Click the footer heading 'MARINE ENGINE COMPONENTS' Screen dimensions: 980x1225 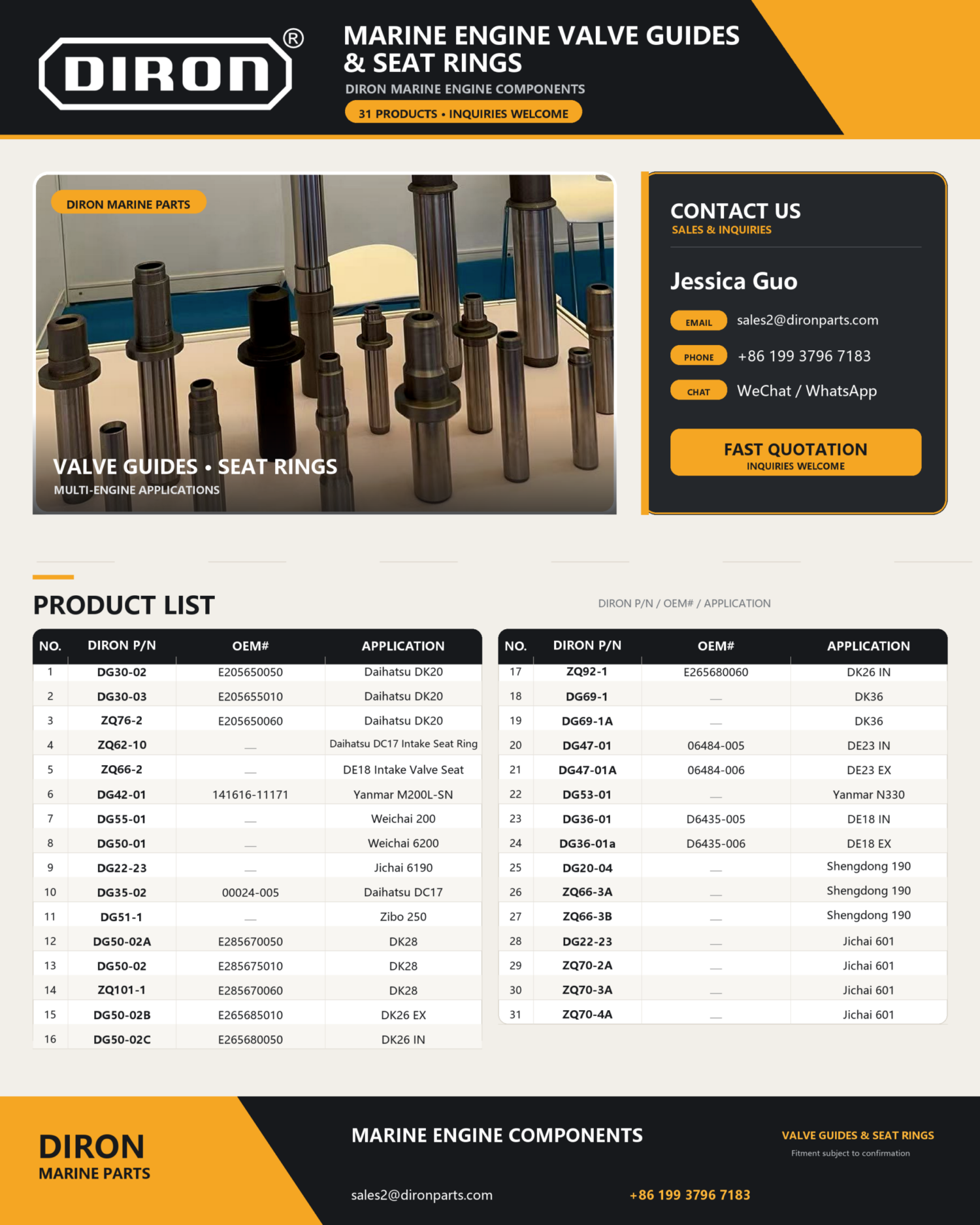[497, 1135]
